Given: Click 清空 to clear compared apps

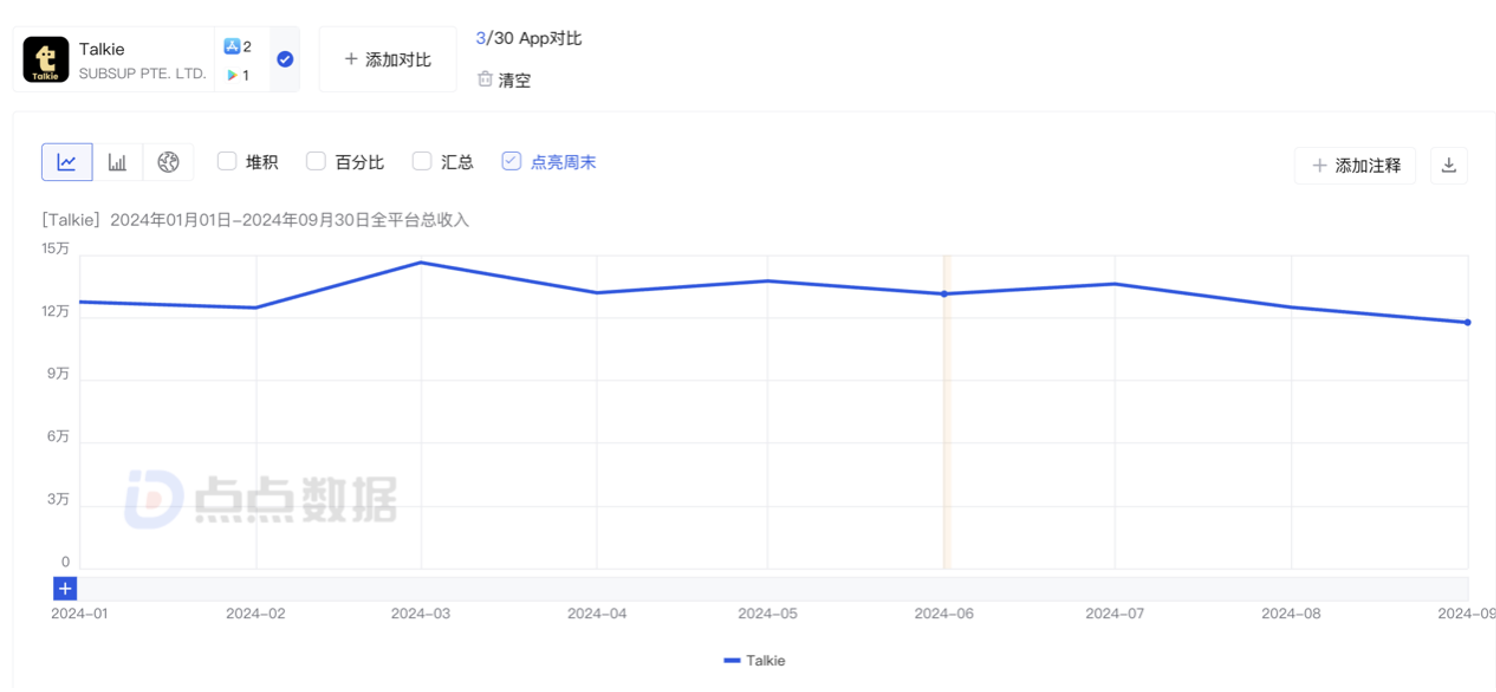Looking at the screenshot, I should pos(514,81).
